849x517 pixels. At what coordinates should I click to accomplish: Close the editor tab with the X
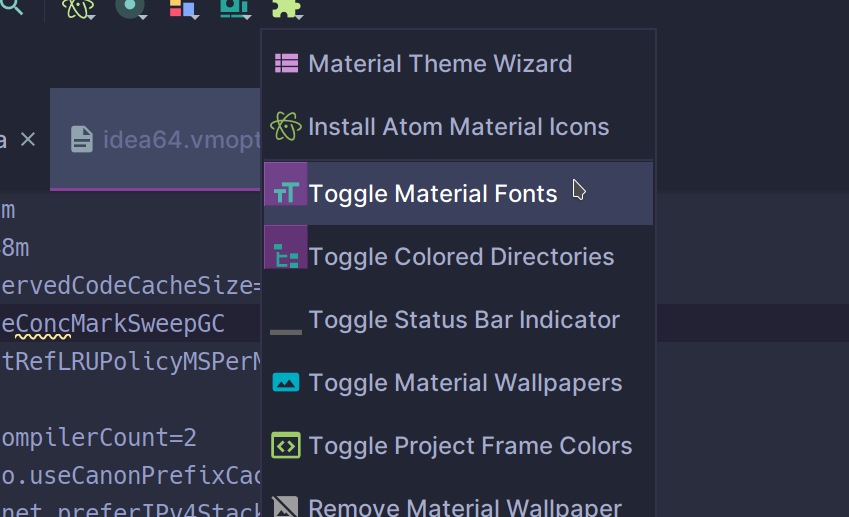click(28, 140)
